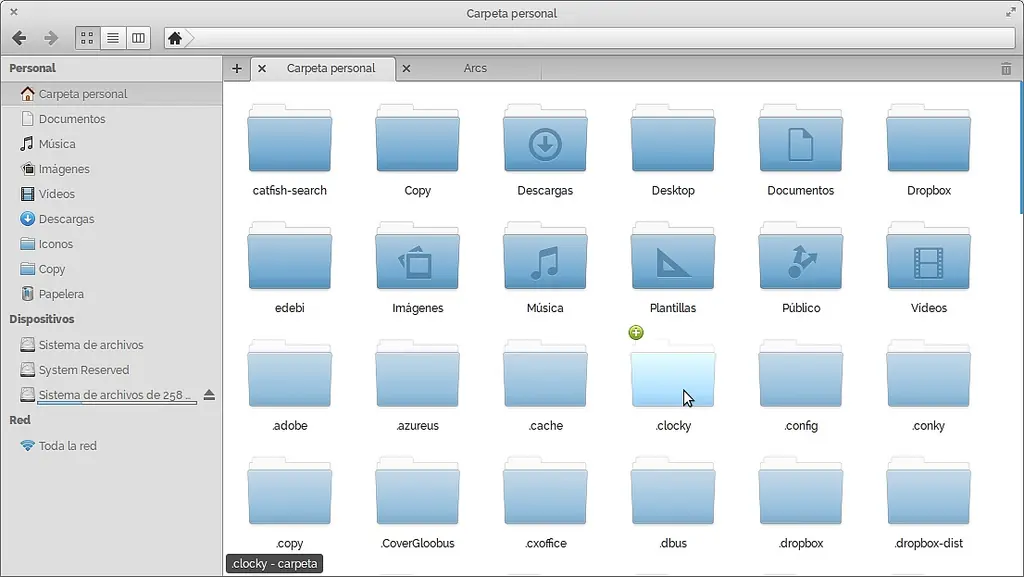
Task: Open Carpeta personal in sidebar
Action: tap(112, 94)
